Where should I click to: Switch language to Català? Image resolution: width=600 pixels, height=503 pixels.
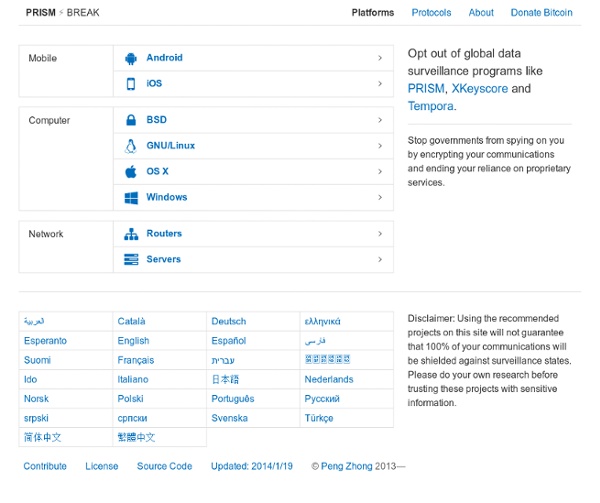click(x=131, y=322)
